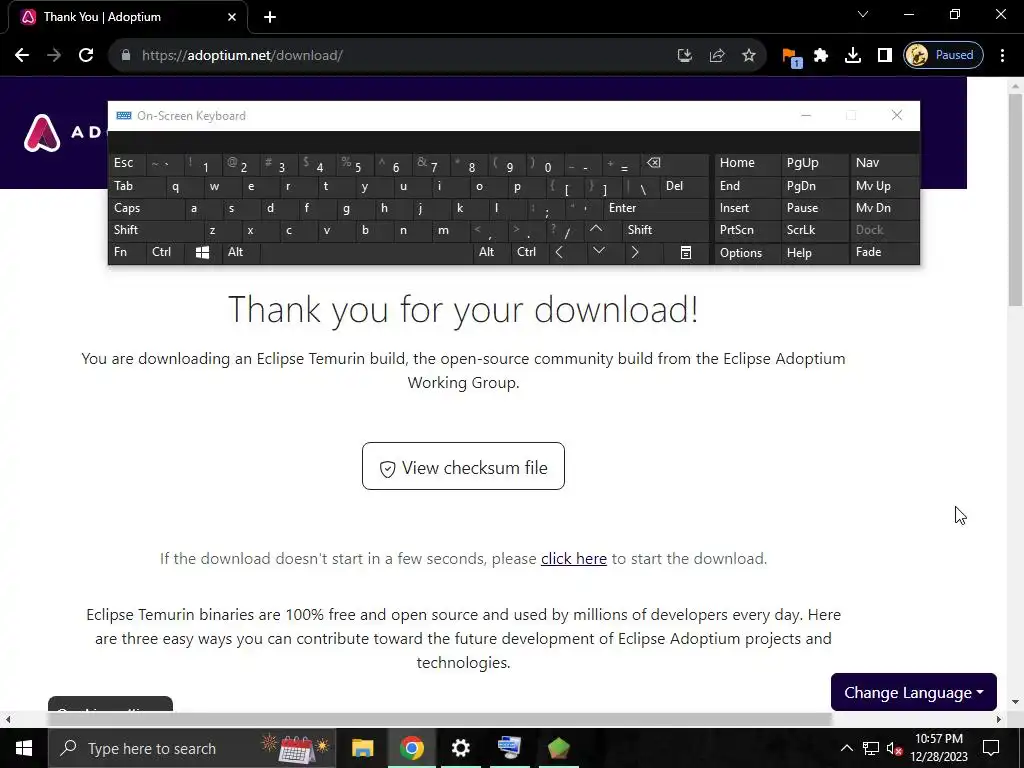This screenshot has height=768, width=1024.
Task: Bookmark this page with the star icon
Action: (x=748, y=55)
